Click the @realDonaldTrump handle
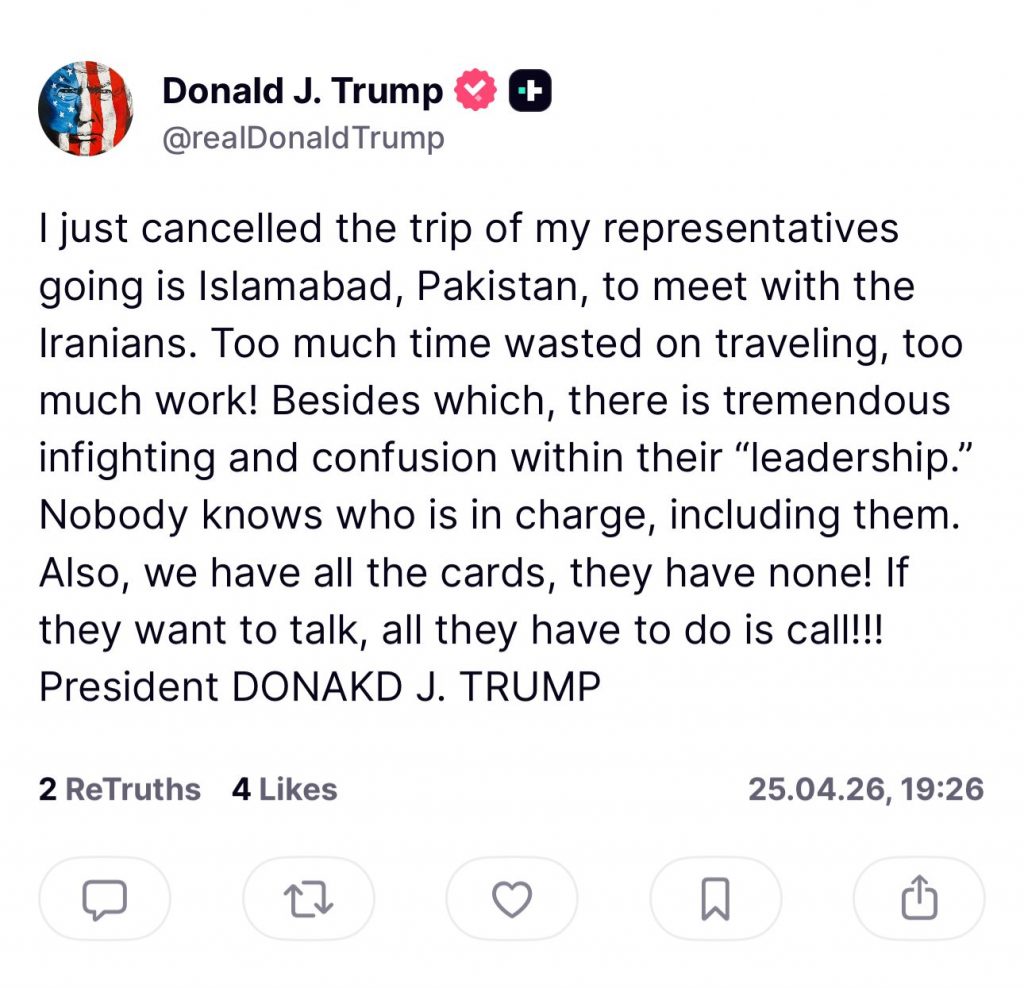This screenshot has width=1024, height=988. click(303, 138)
